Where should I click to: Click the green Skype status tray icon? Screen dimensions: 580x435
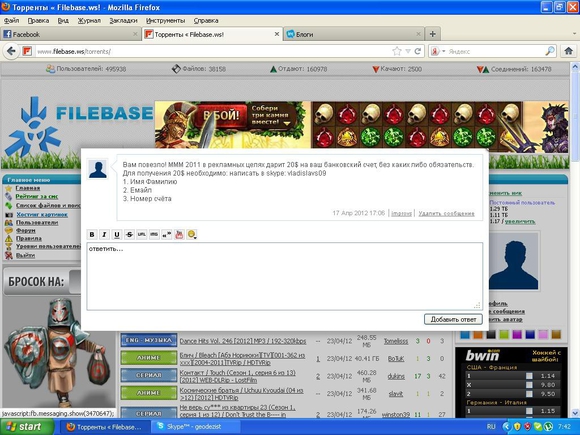(x=537, y=426)
